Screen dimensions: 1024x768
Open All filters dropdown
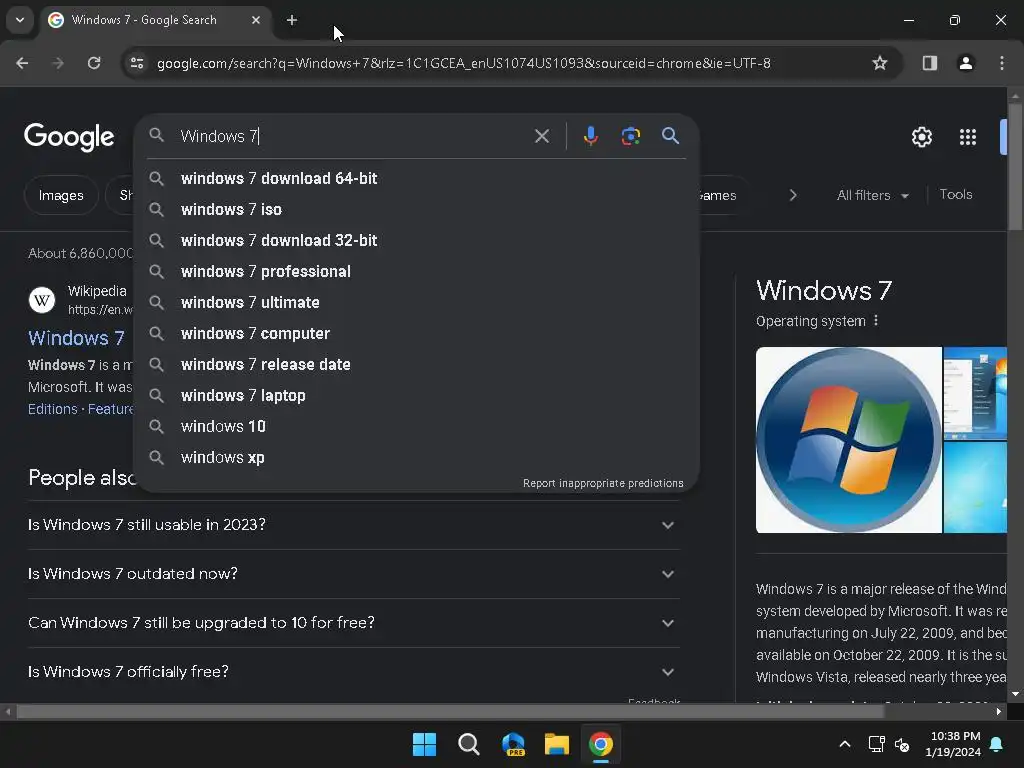pyautogui.click(x=872, y=195)
